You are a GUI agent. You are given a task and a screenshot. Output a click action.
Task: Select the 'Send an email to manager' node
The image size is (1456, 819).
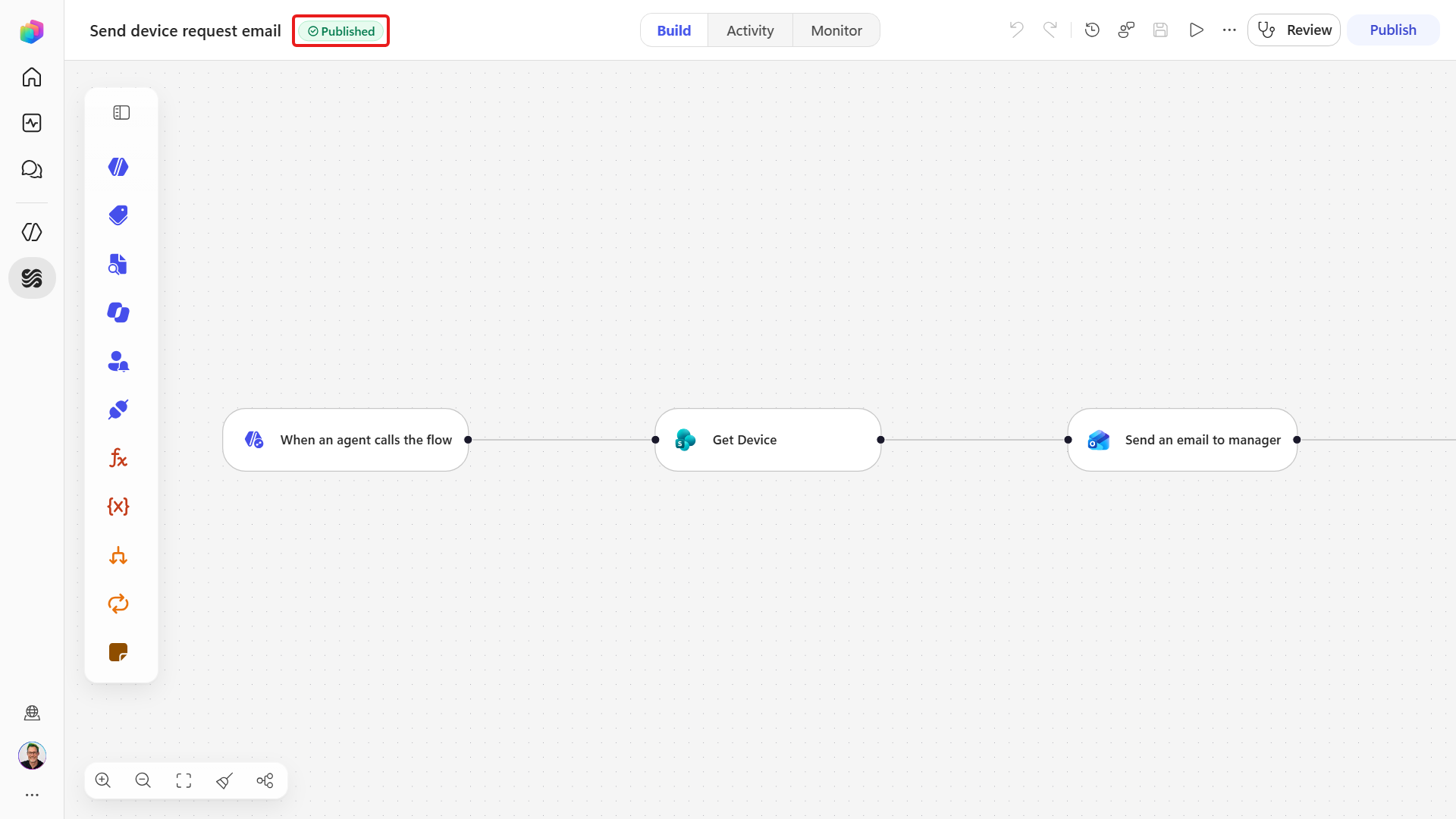point(1183,440)
